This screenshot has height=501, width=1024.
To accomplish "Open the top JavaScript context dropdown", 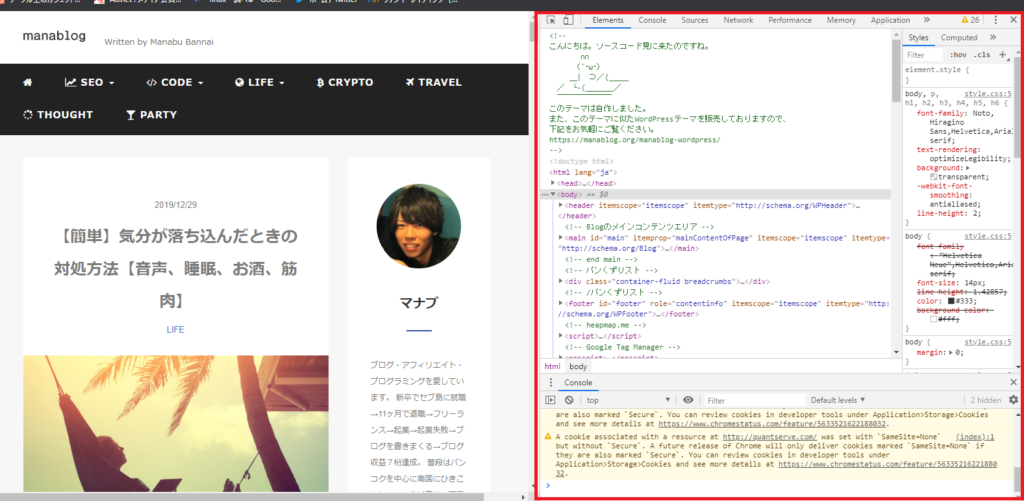I will [628, 400].
